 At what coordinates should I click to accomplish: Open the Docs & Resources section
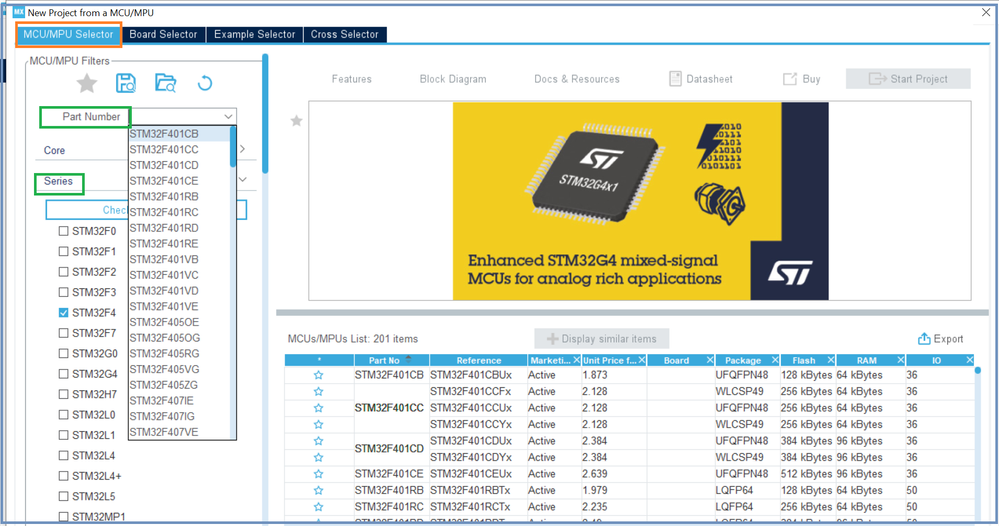[577, 79]
